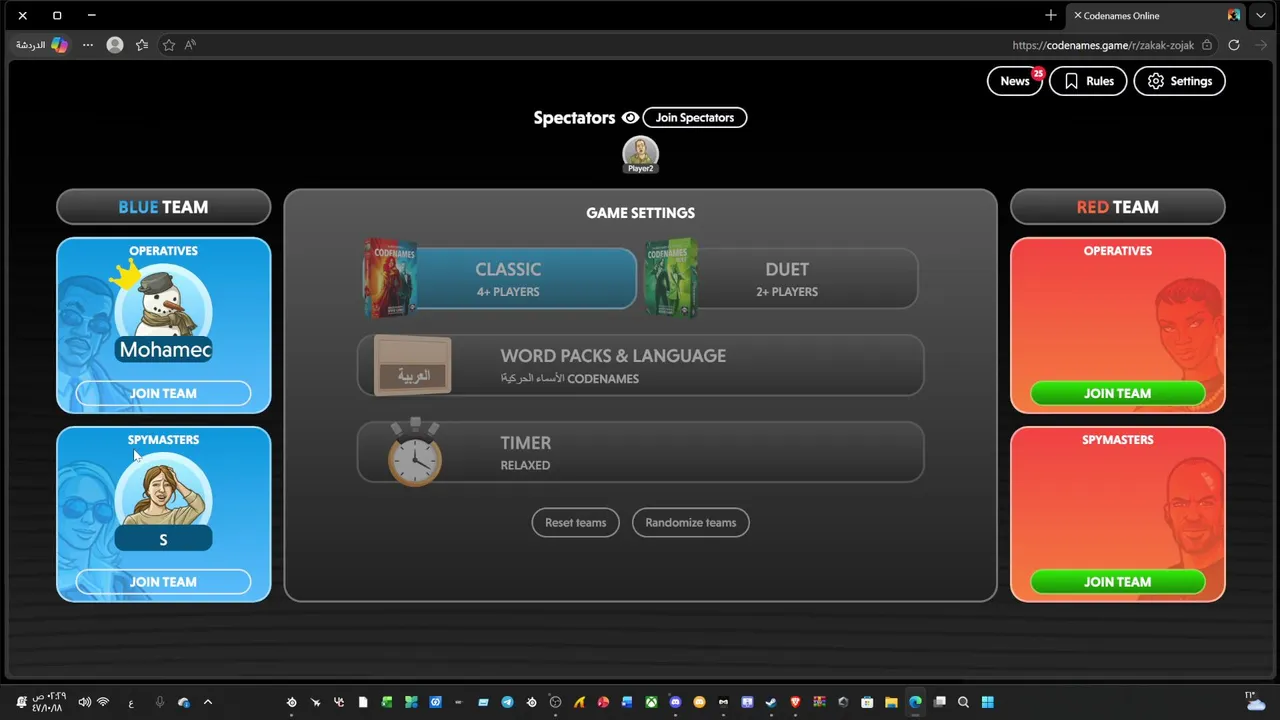Click the Player2 spectator avatar
The width and height of the screenshot is (1280, 720).
[640, 153]
